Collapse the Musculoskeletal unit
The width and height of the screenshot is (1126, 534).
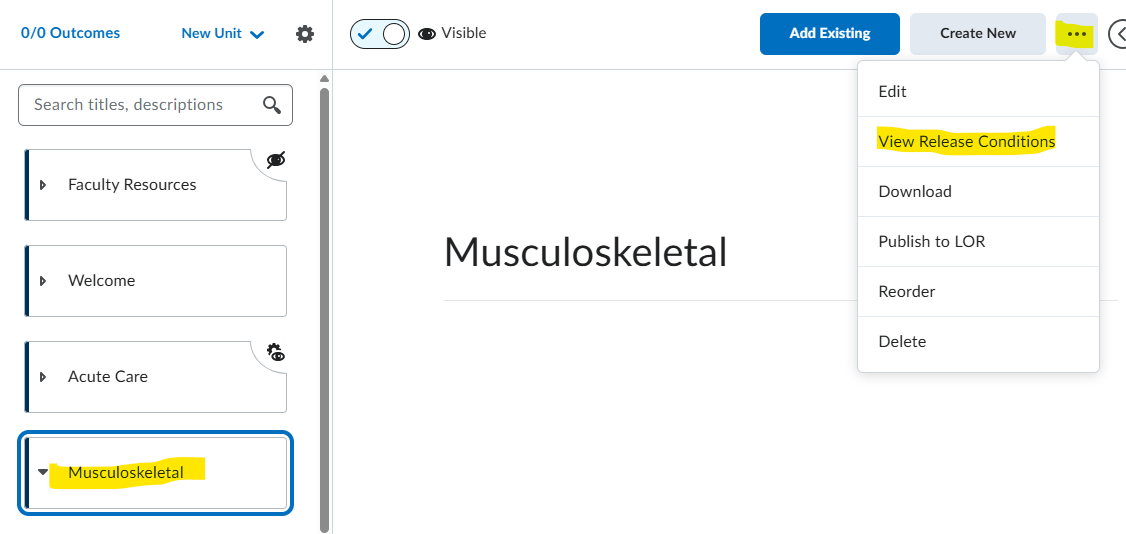click(43, 472)
